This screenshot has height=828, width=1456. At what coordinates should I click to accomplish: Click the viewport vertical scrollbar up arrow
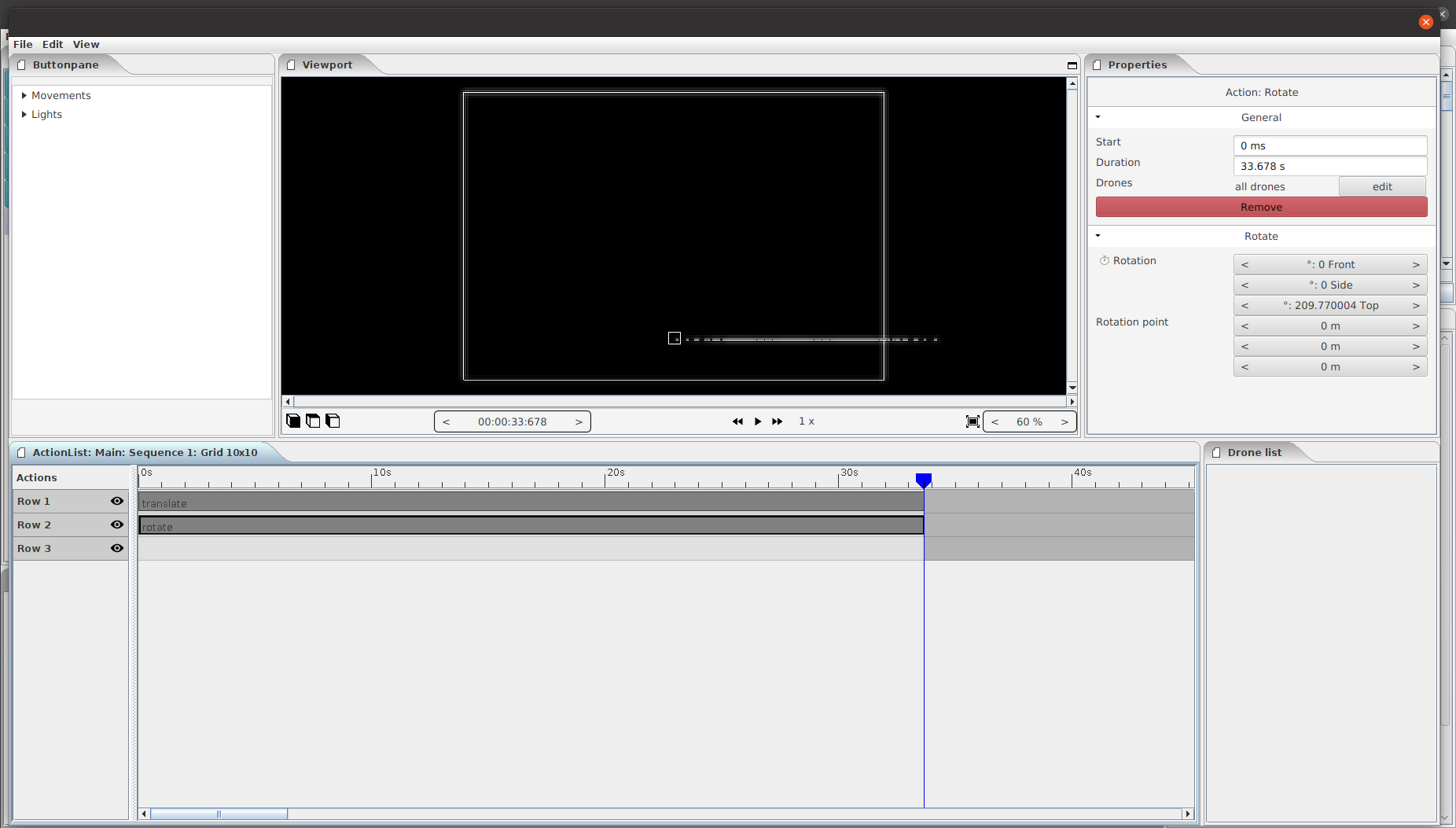coord(1072,83)
